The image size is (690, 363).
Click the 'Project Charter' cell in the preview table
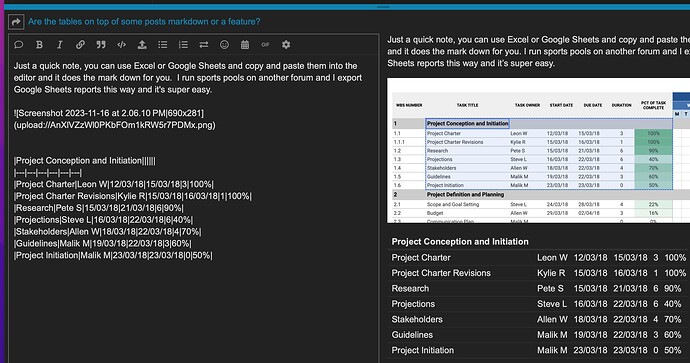coord(421,258)
